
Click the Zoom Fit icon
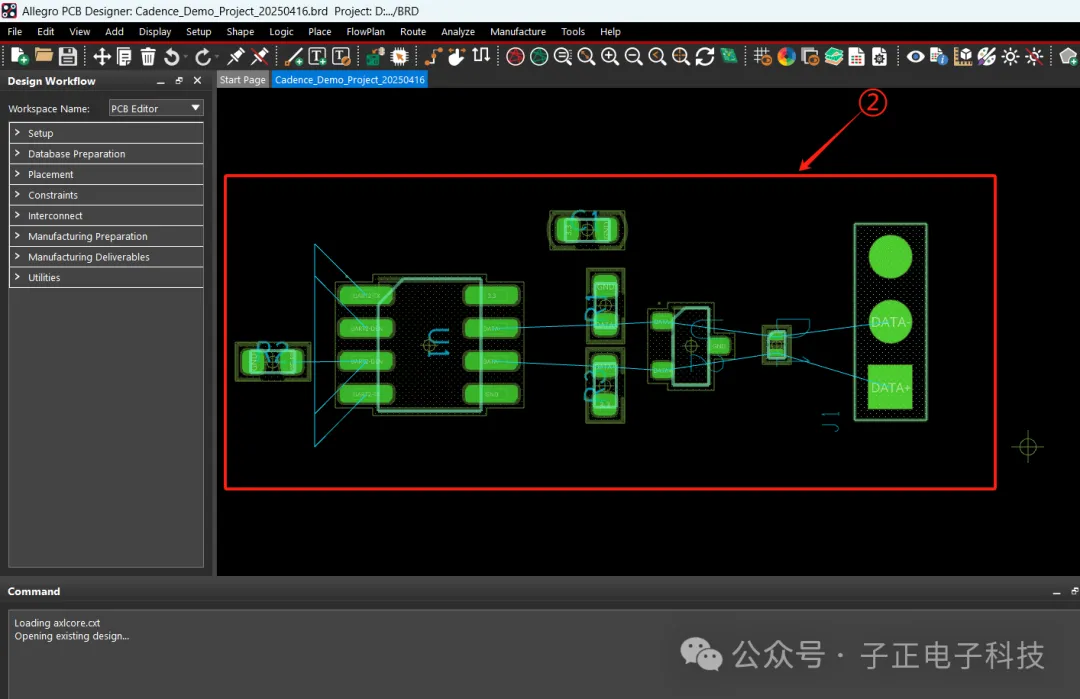pos(586,56)
